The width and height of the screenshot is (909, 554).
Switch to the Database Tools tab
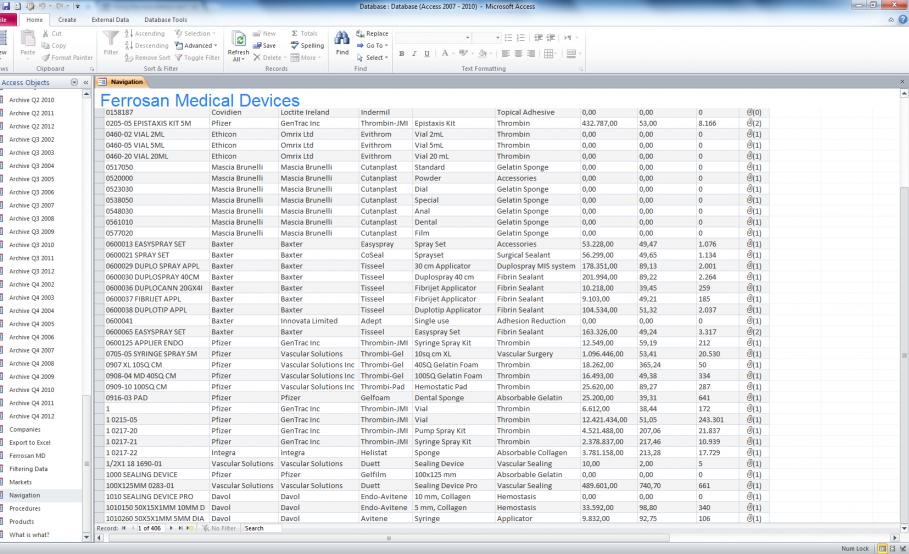pyautogui.click(x=165, y=20)
